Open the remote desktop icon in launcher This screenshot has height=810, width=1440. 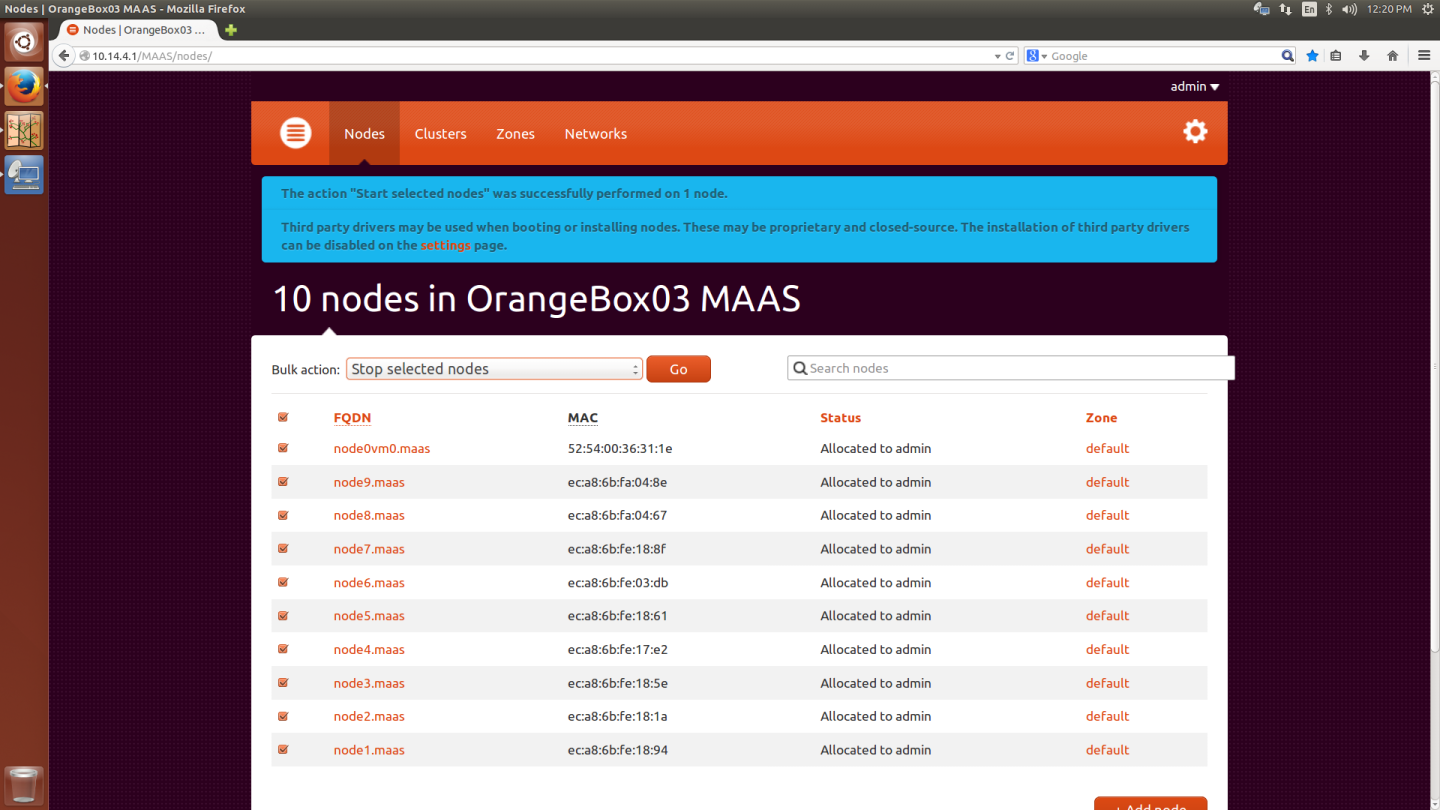[x=24, y=175]
